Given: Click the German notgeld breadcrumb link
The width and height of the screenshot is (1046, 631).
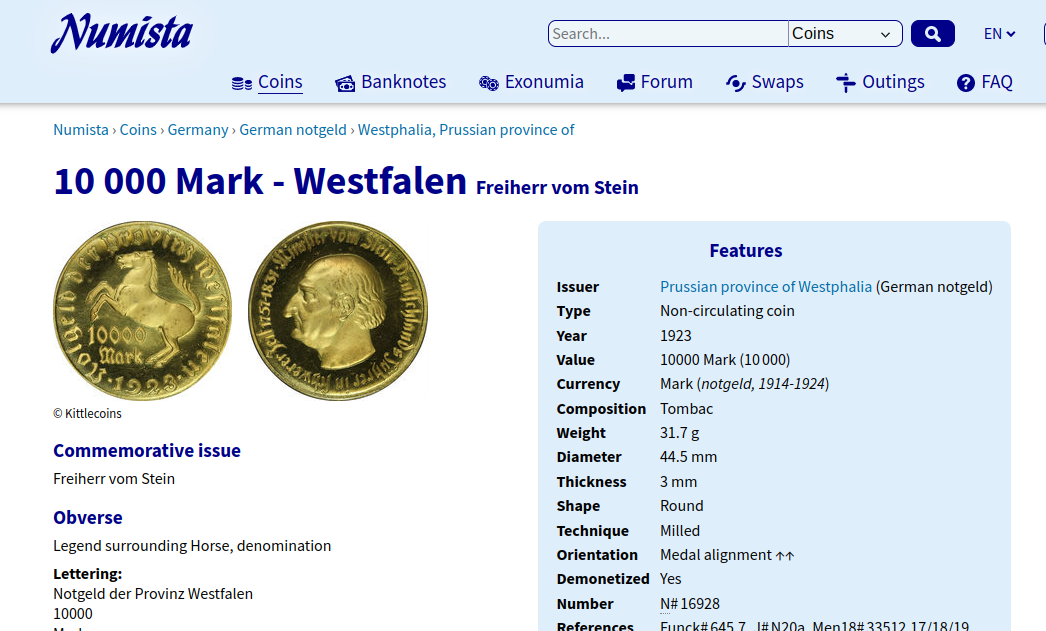Looking at the screenshot, I should point(293,130).
